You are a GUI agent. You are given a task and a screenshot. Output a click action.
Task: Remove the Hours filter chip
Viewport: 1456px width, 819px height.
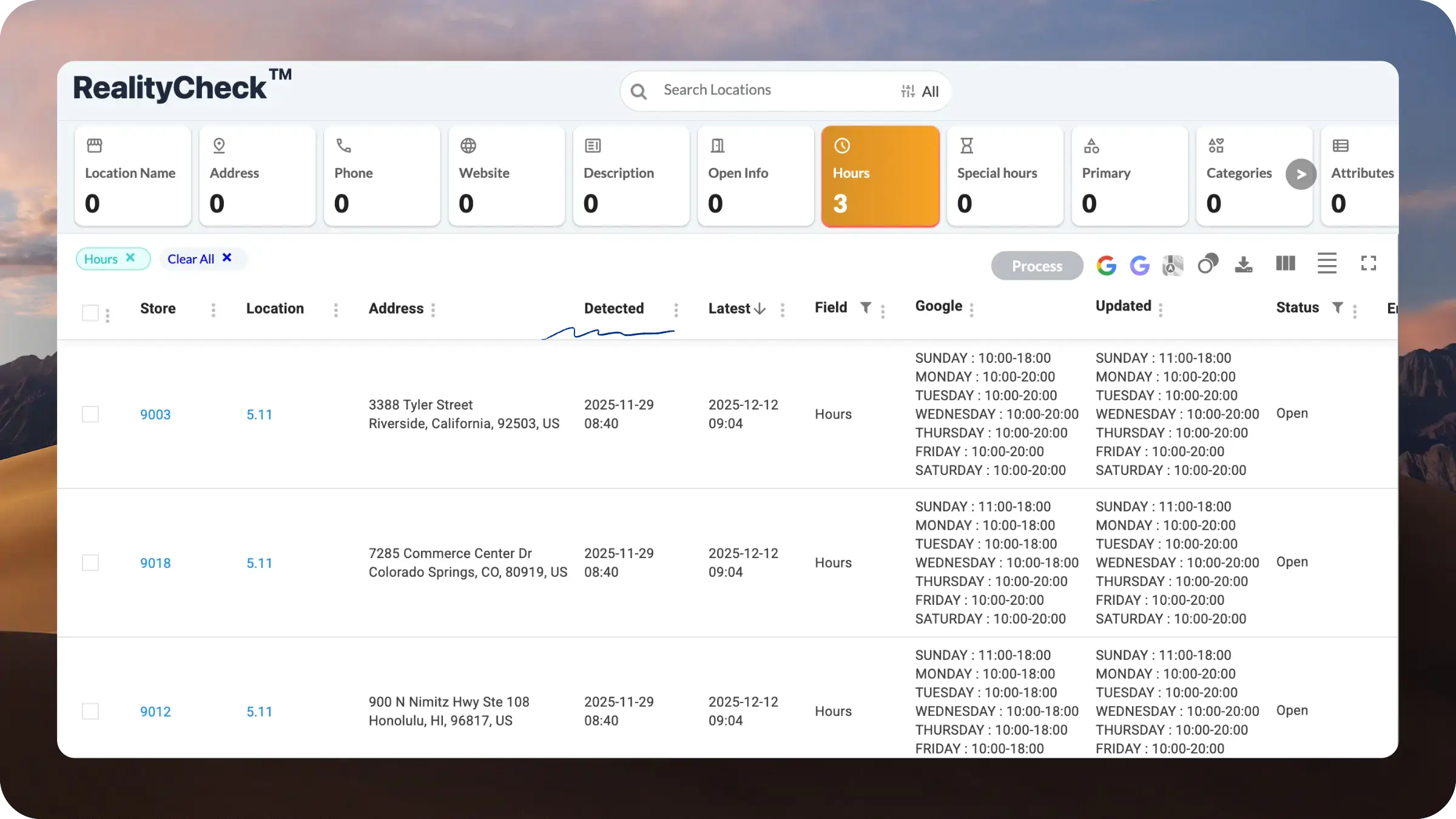pyautogui.click(x=130, y=258)
